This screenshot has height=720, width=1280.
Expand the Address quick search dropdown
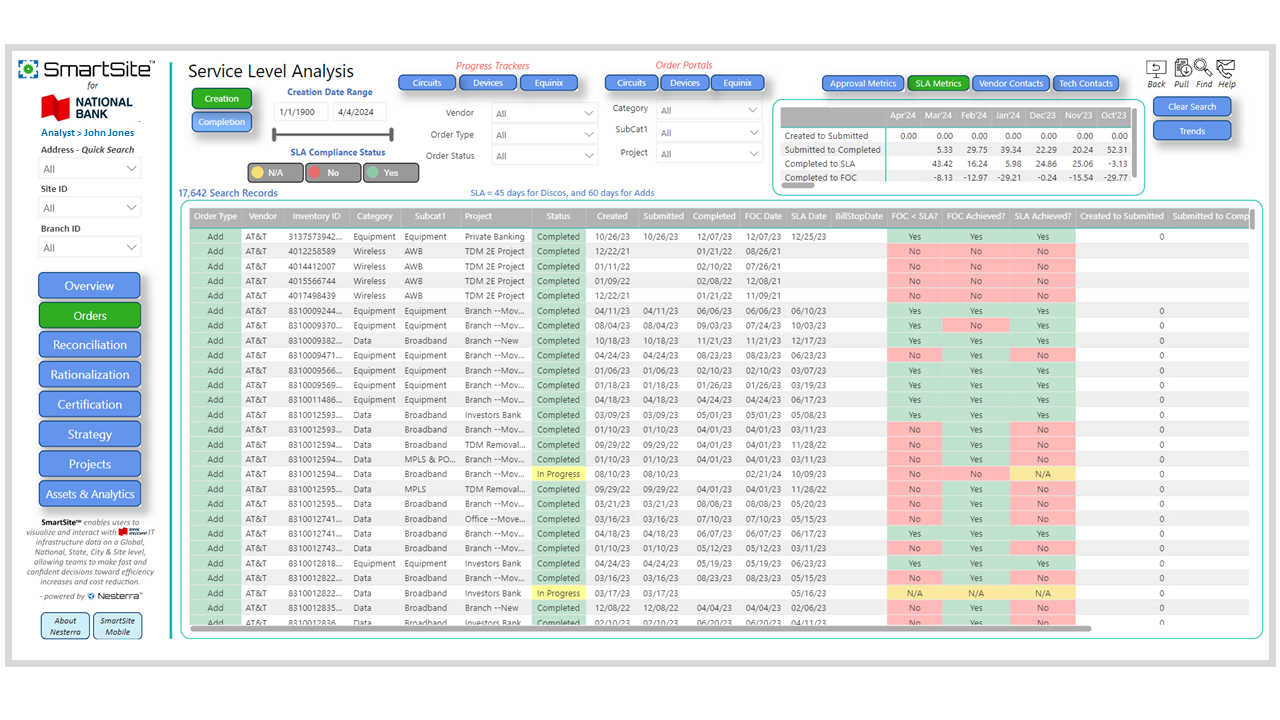[90, 169]
